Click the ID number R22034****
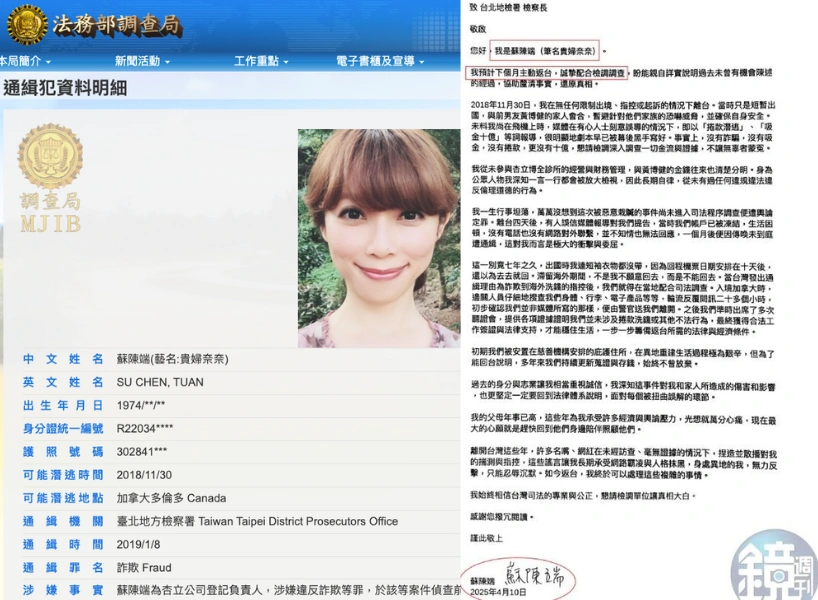 [x=145, y=428]
